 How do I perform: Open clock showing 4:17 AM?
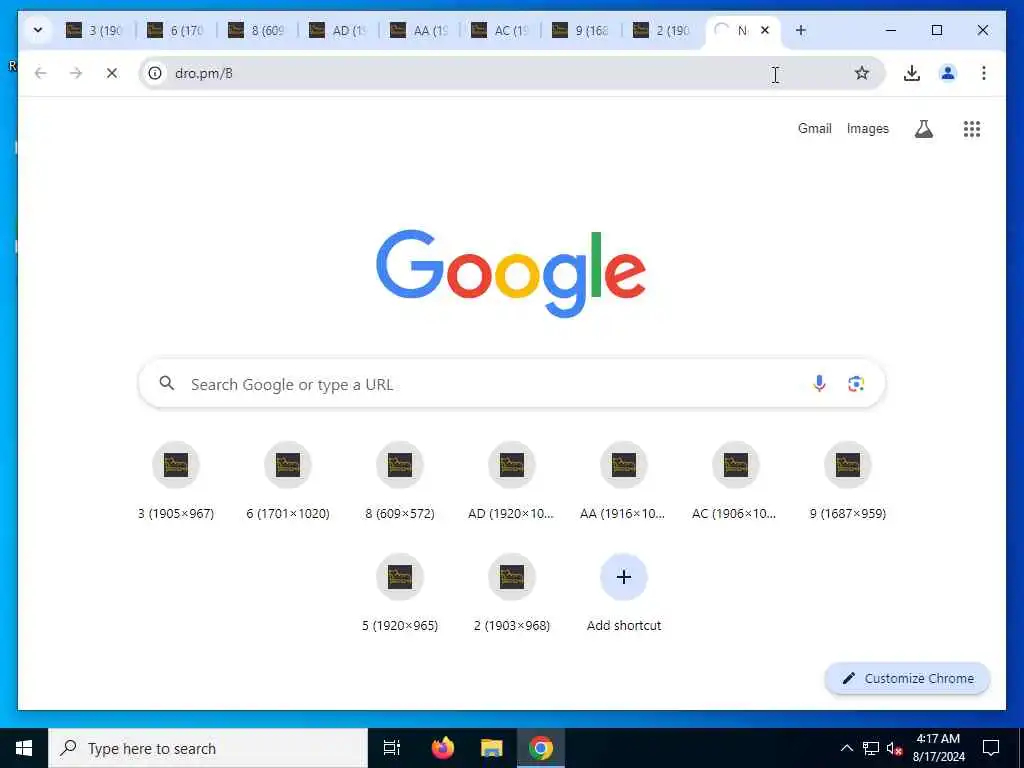(938, 748)
